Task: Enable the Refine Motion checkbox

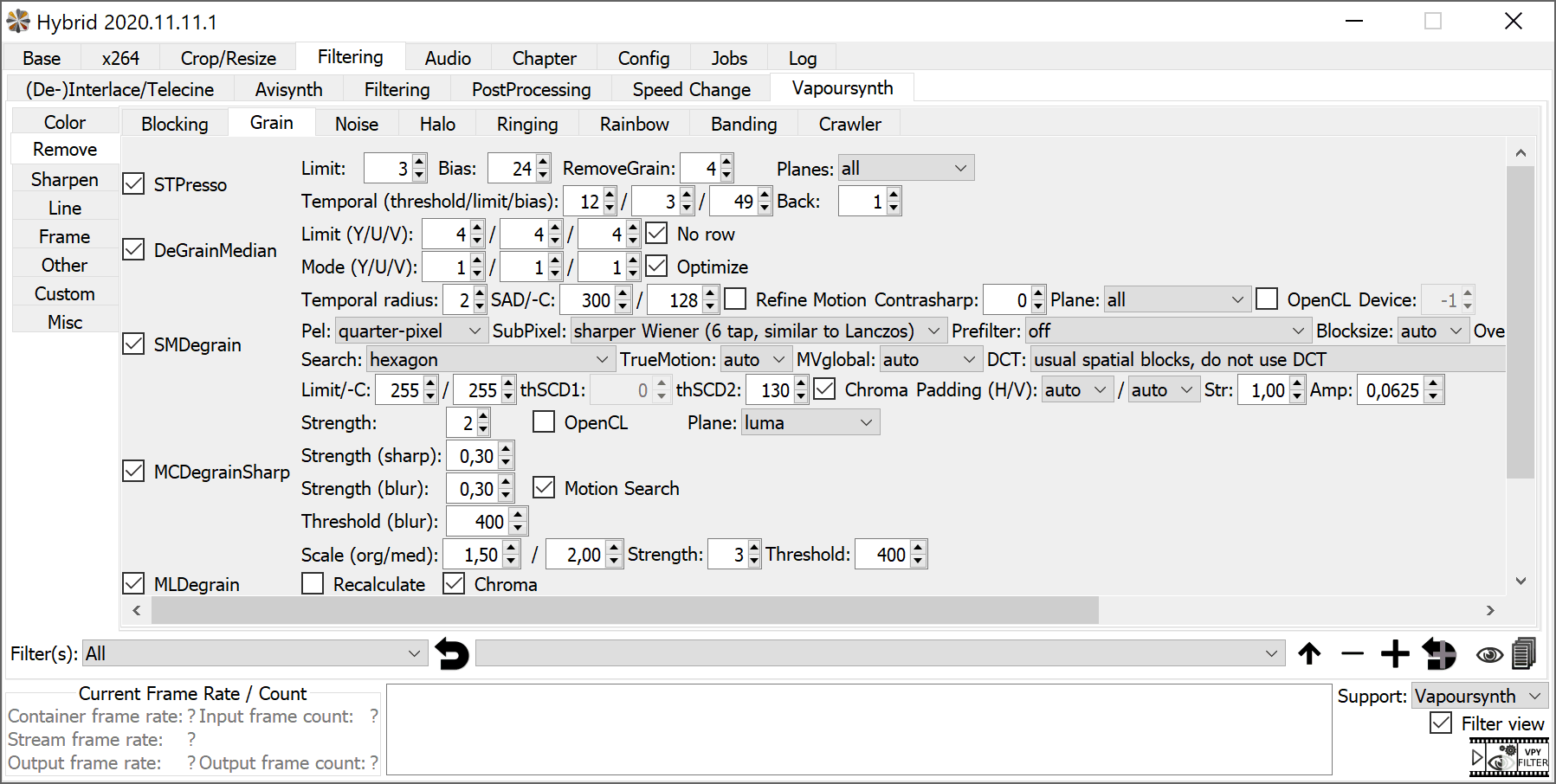Action: (x=735, y=299)
